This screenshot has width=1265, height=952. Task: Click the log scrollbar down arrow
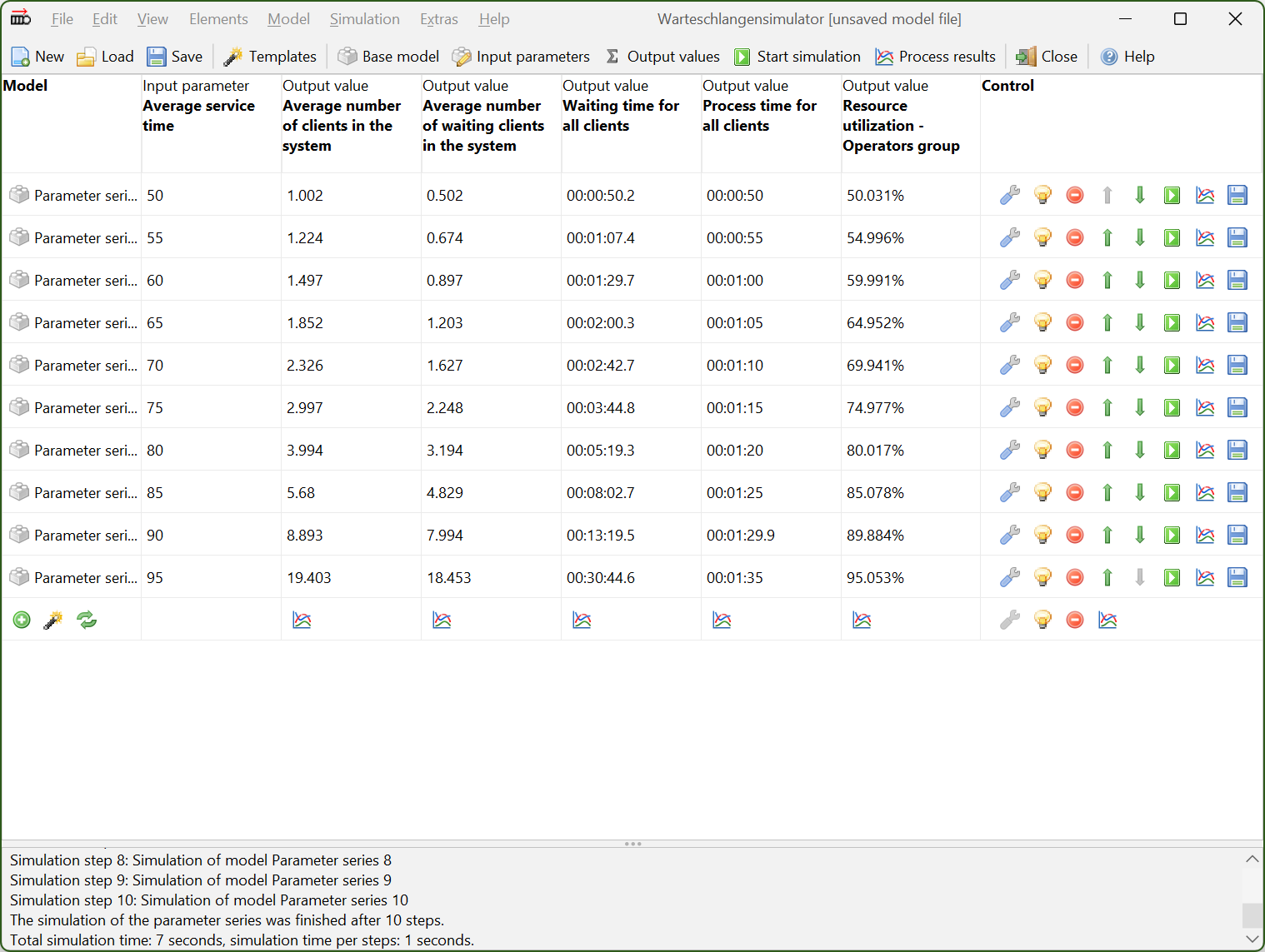pyautogui.click(x=1252, y=939)
